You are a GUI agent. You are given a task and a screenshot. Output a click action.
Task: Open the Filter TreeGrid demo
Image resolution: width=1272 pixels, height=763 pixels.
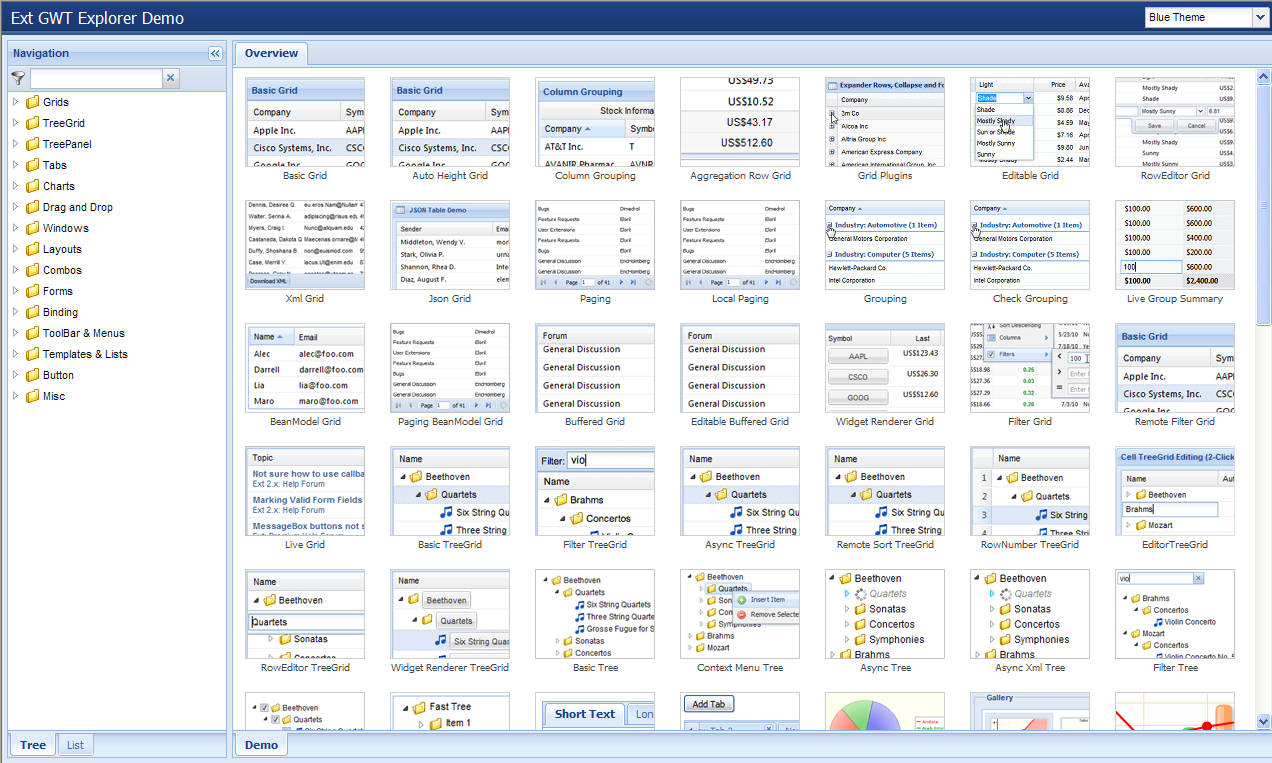[x=595, y=491]
